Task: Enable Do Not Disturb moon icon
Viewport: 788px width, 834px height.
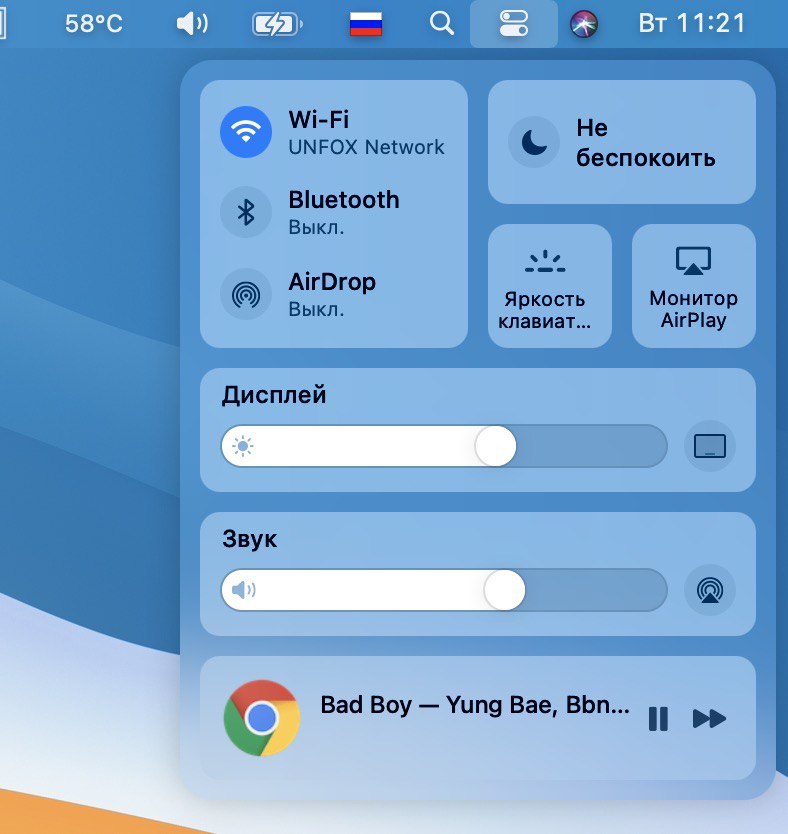Action: tap(534, 142)
